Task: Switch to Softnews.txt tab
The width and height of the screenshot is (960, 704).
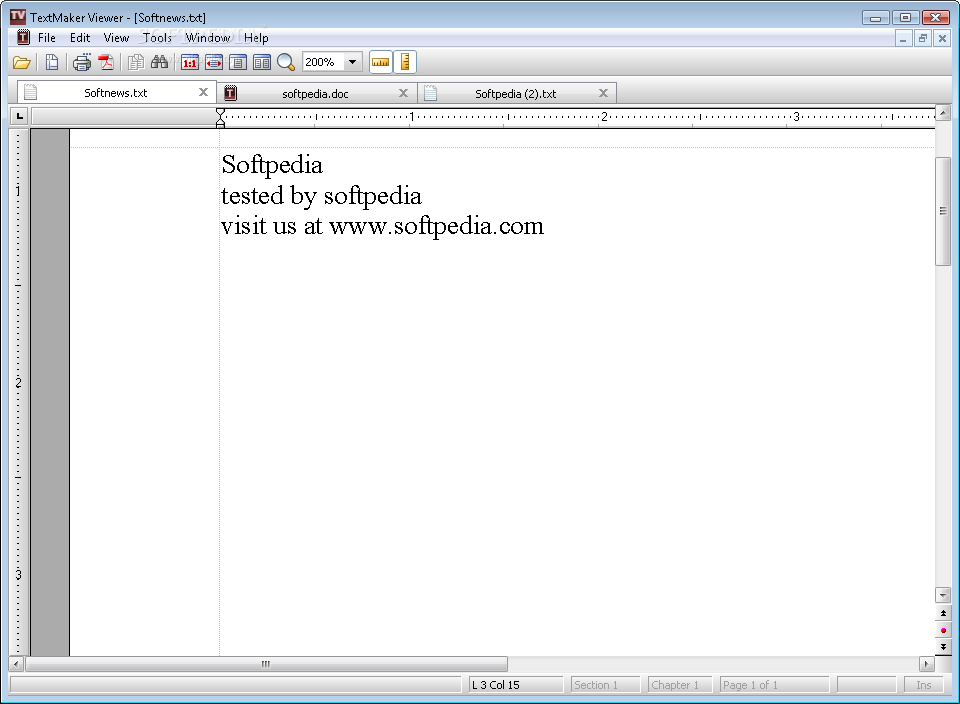Action: coord(116,93)
